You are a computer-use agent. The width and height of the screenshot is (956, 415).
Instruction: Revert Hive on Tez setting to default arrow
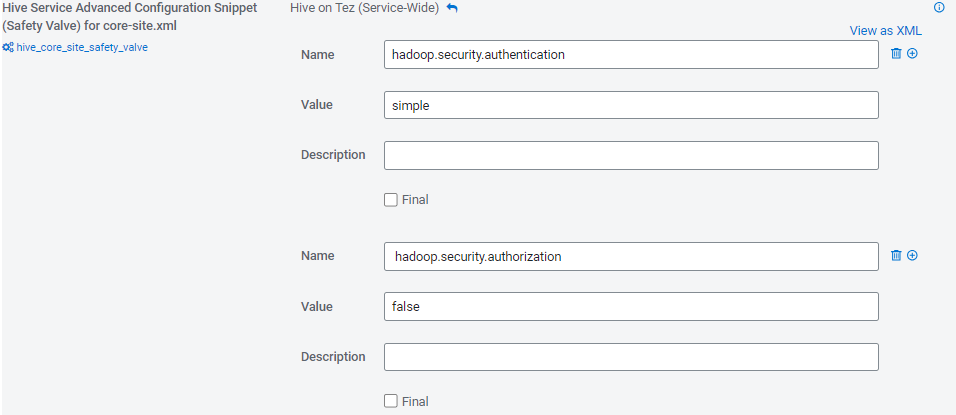click(452, 9)
